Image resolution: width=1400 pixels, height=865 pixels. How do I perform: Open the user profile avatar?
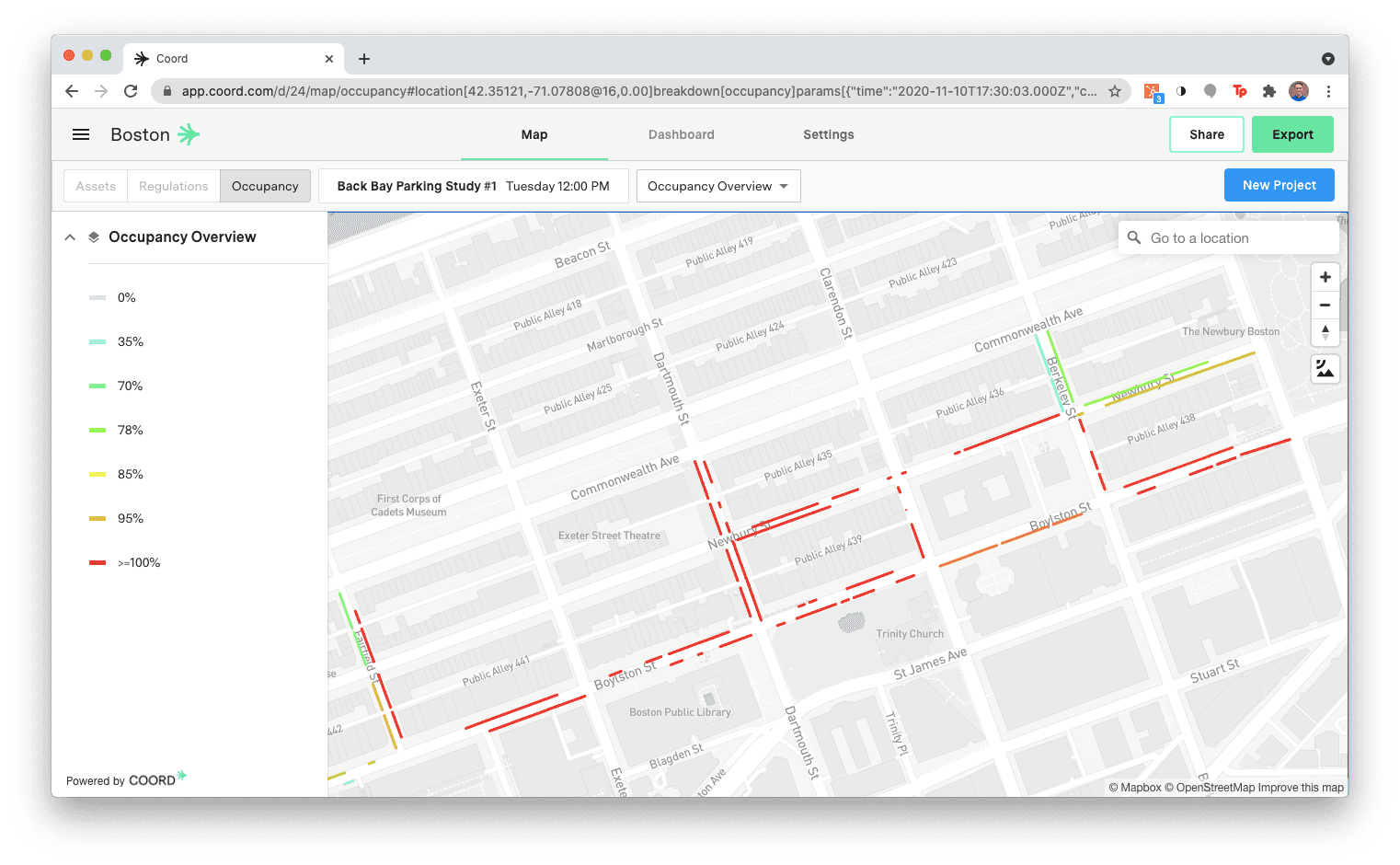pyautogui.click(x=1299, y=91)
